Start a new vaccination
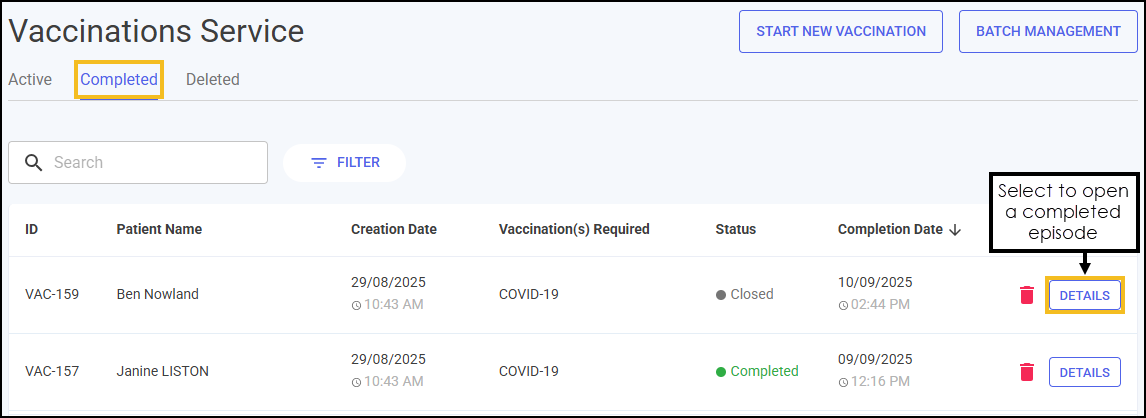The height and width of the screenshot is (418, 1146). click(841, 31)
